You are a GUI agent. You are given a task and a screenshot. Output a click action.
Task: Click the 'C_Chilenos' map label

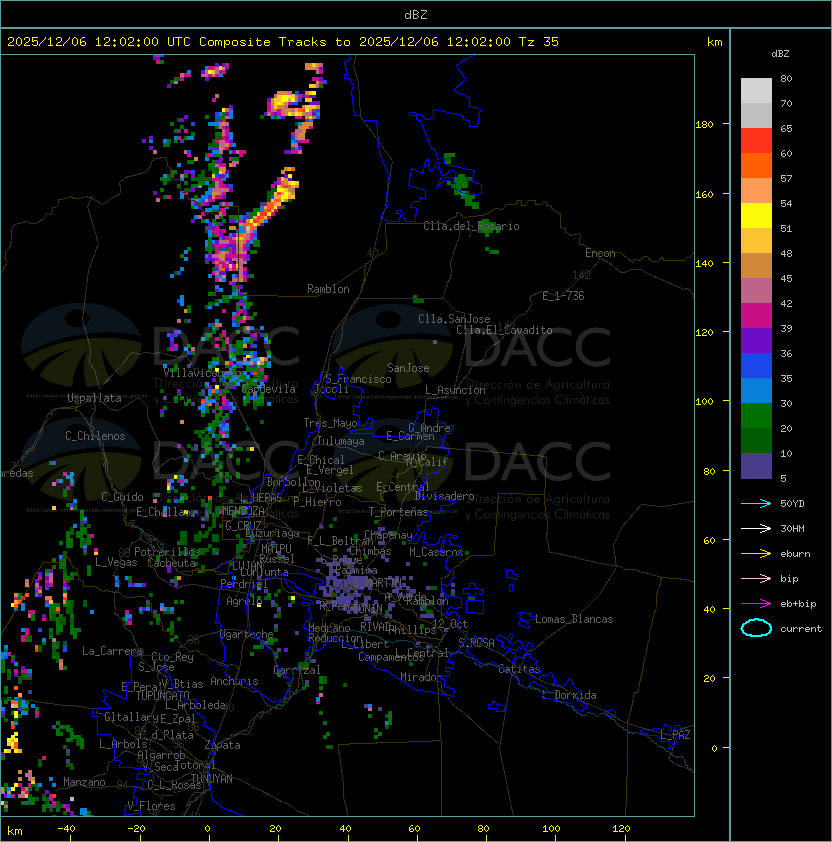(95, 436)
